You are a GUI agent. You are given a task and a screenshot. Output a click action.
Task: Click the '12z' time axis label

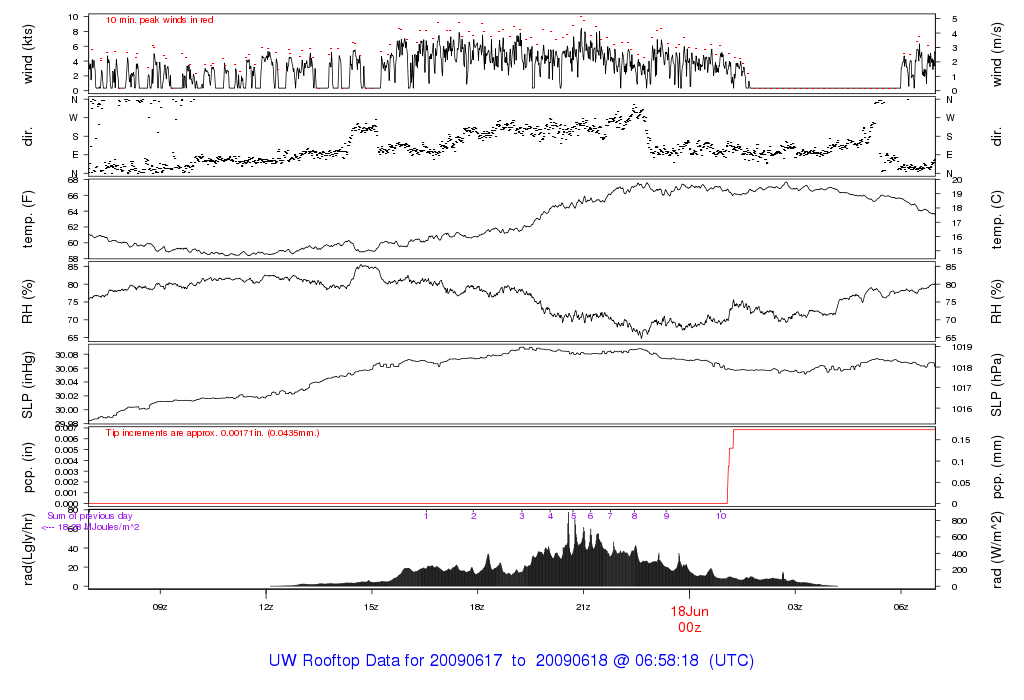point(266,607)
